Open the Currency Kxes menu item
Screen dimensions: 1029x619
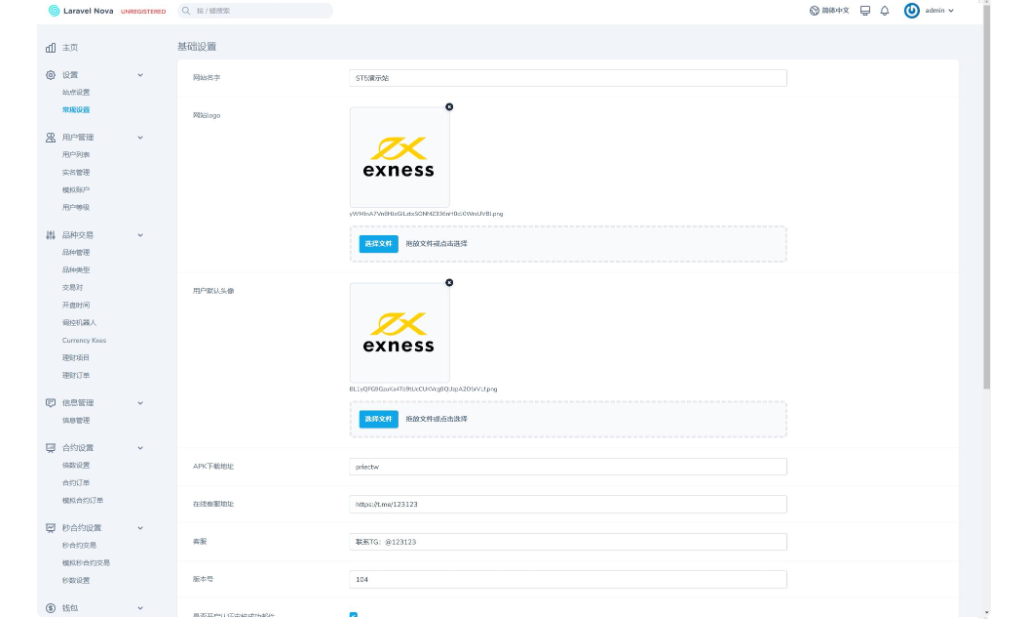coord(84,340)
